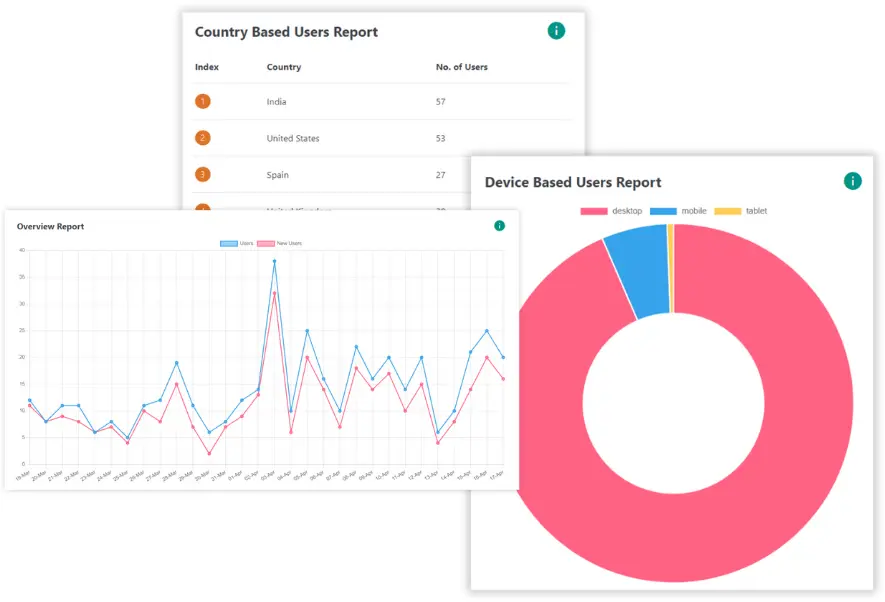Click the user count 53 for United States
This screenshot has width=885, height=602.
pyautogui.click(x=440, y=138)
